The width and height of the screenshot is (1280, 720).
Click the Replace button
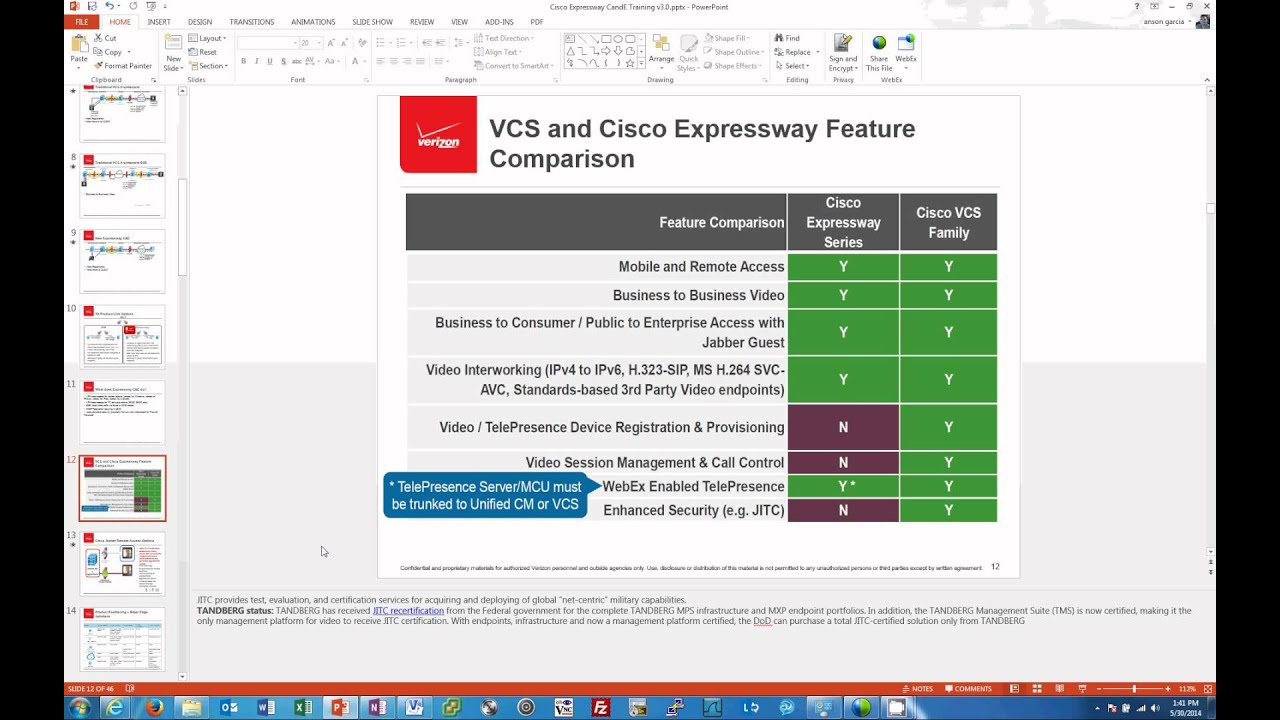(x=796, y=52)
